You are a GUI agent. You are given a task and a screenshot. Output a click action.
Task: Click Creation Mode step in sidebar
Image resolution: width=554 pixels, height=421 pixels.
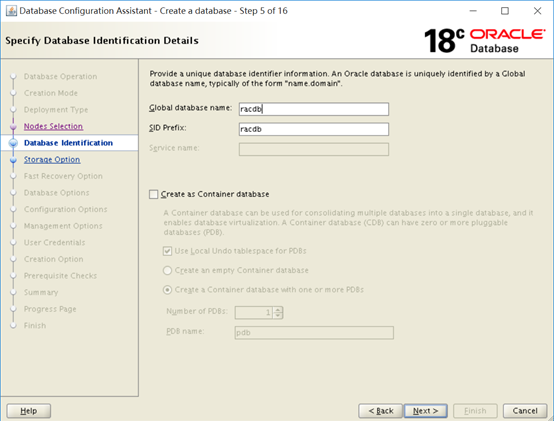[51, 93]
